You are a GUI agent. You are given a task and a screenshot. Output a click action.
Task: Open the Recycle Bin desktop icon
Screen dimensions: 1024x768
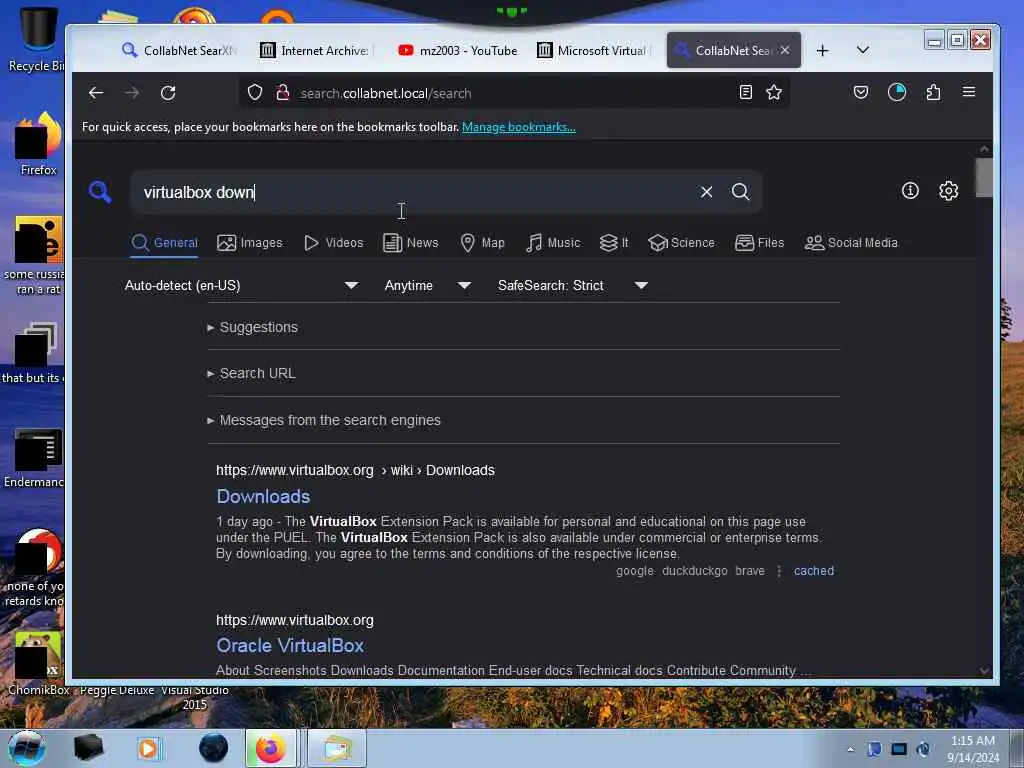tap(36, 39)
